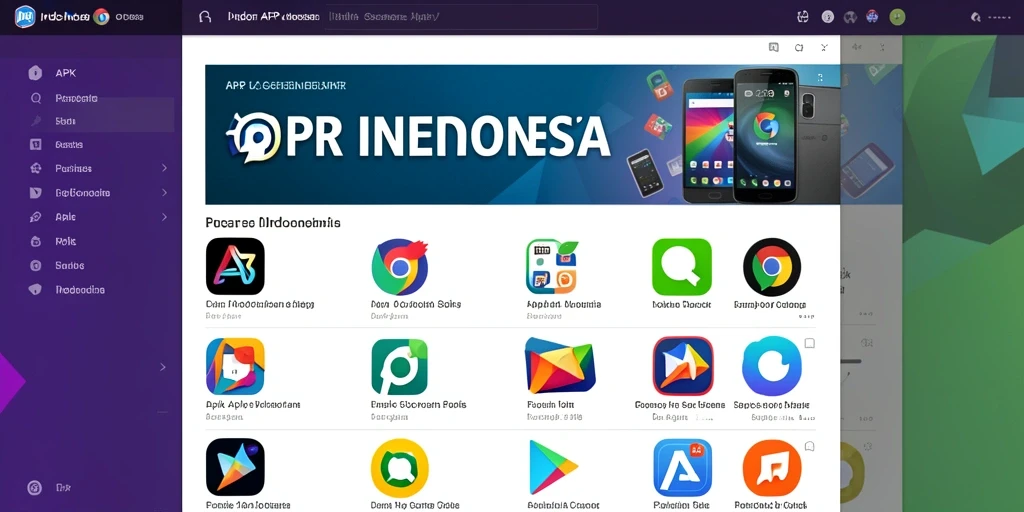Open the blue tile with white letter A
1024x512 pixels.
pos(682,468)
